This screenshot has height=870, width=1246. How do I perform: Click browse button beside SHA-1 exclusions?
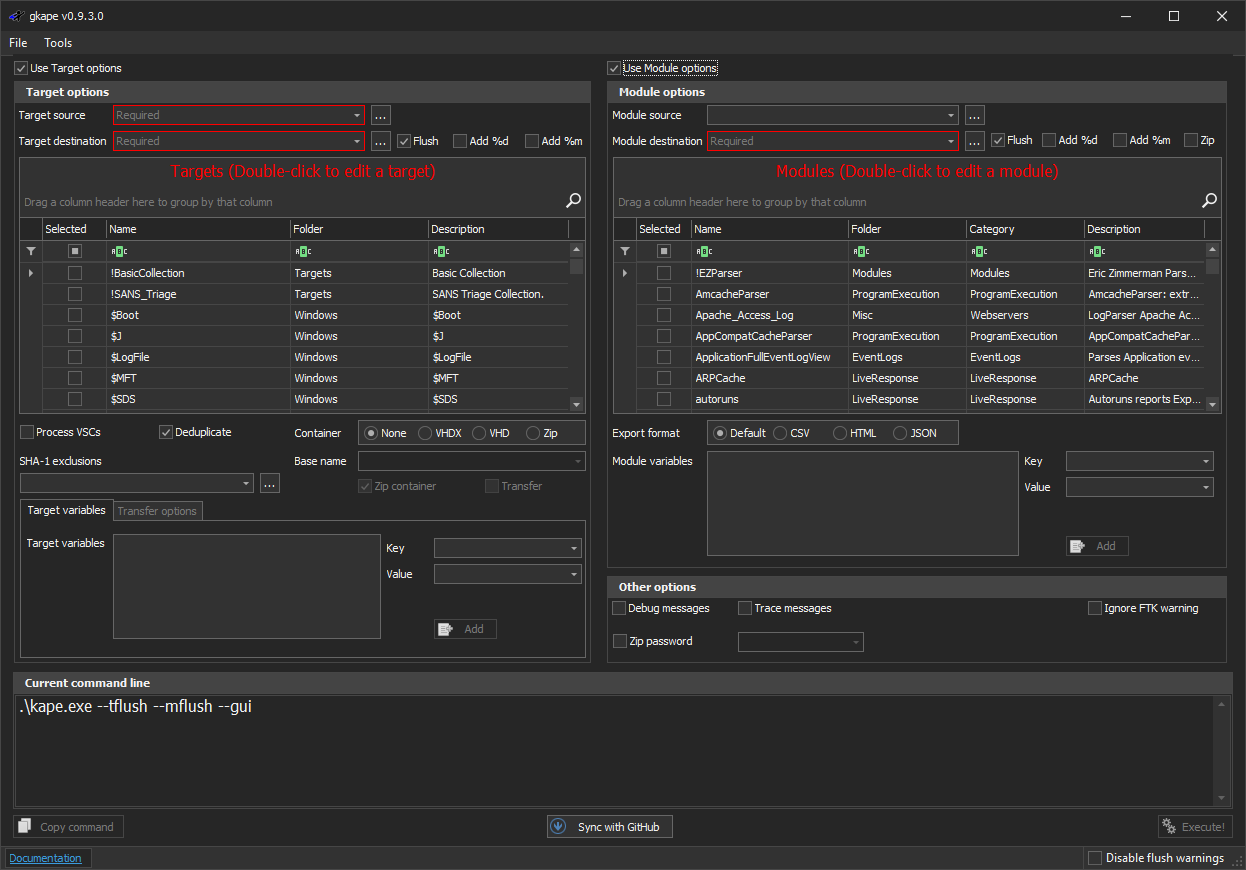coord(270,484)
